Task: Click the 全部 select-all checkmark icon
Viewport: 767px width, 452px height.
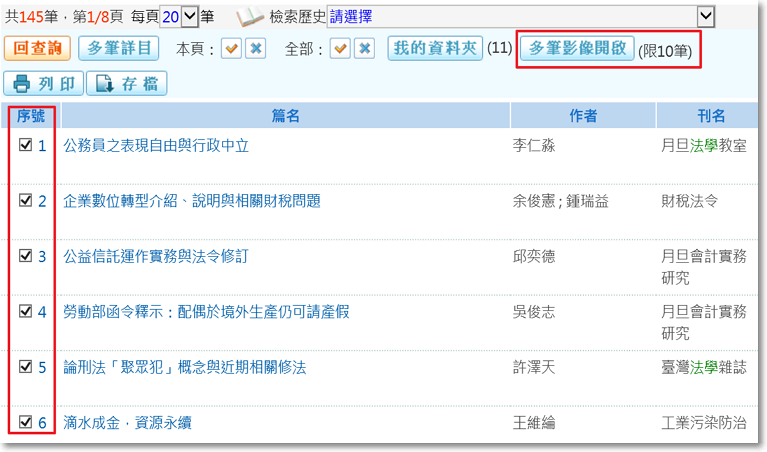Action: tap(341, 49)
